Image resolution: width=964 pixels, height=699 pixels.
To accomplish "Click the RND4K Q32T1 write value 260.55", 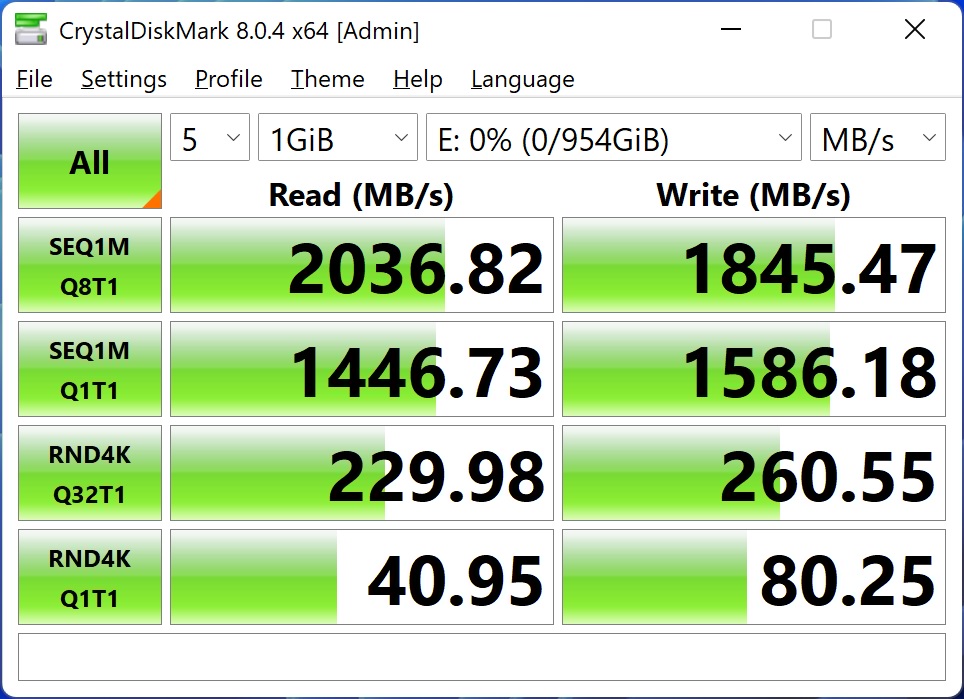I will tap(754, 473).
